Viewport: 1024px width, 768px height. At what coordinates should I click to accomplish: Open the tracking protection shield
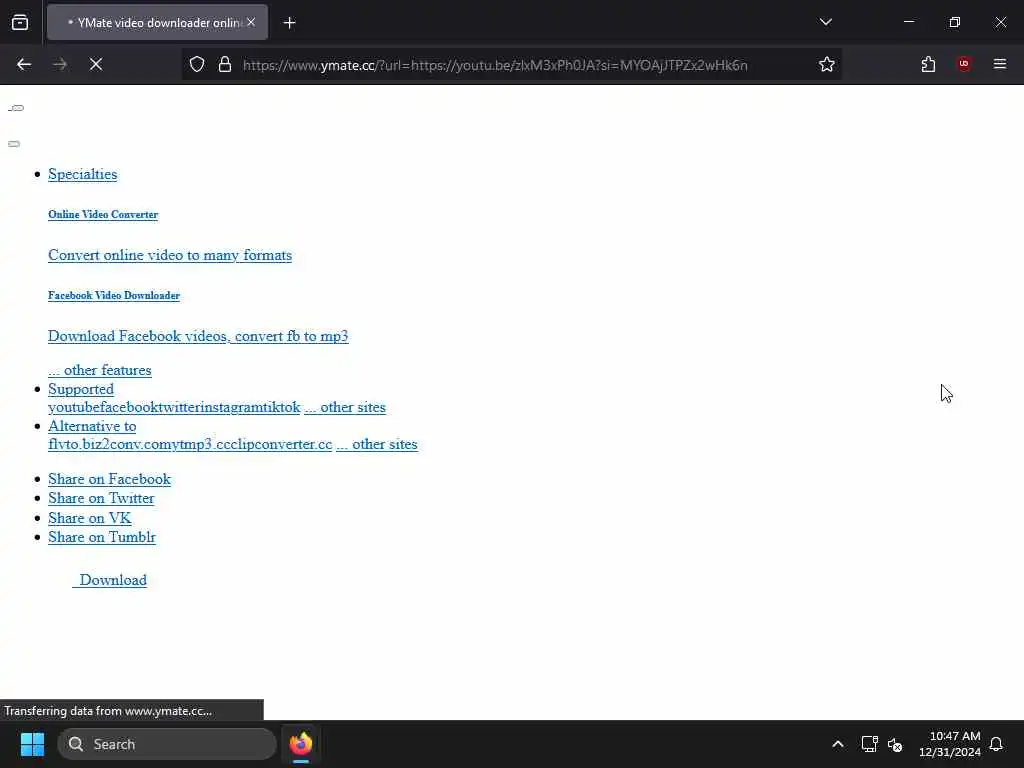click(x=197, y=64)
